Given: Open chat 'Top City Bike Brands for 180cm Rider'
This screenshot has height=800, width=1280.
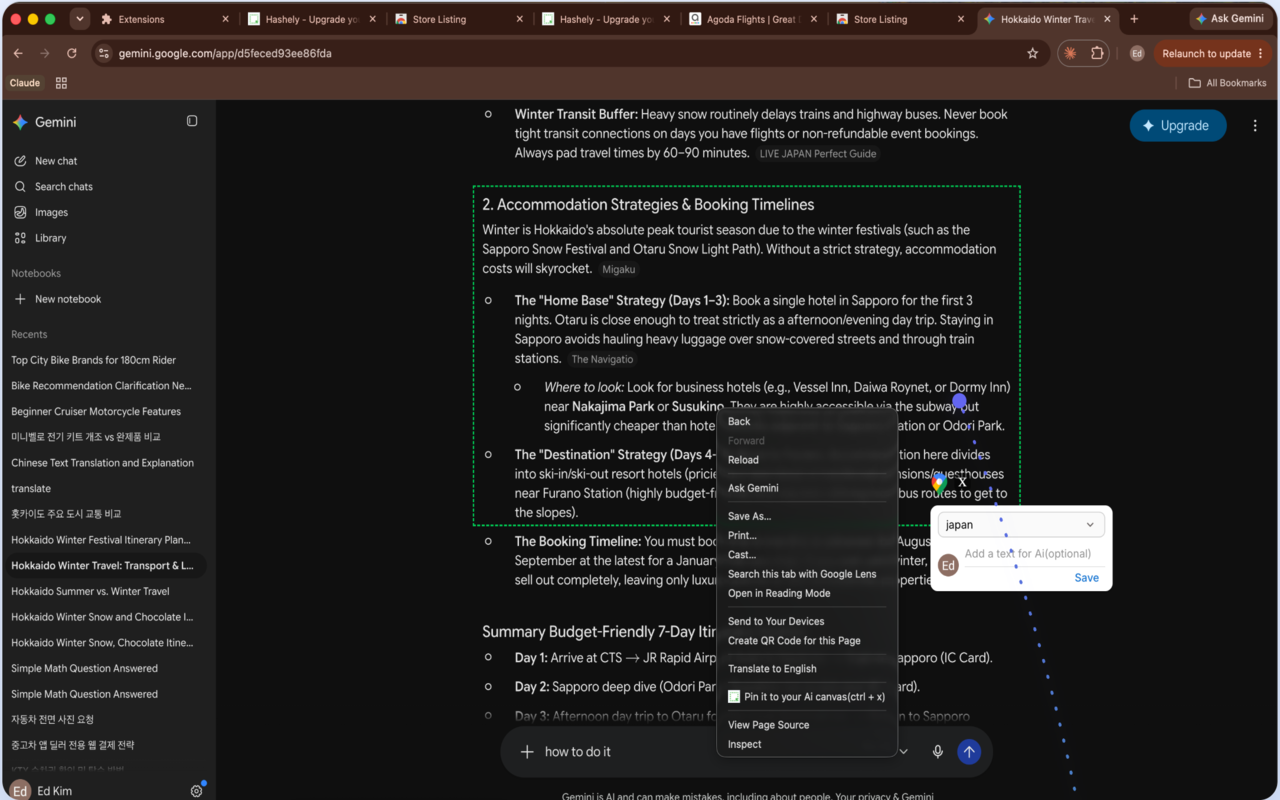Looking at the screenshot, I should [93, 360].
